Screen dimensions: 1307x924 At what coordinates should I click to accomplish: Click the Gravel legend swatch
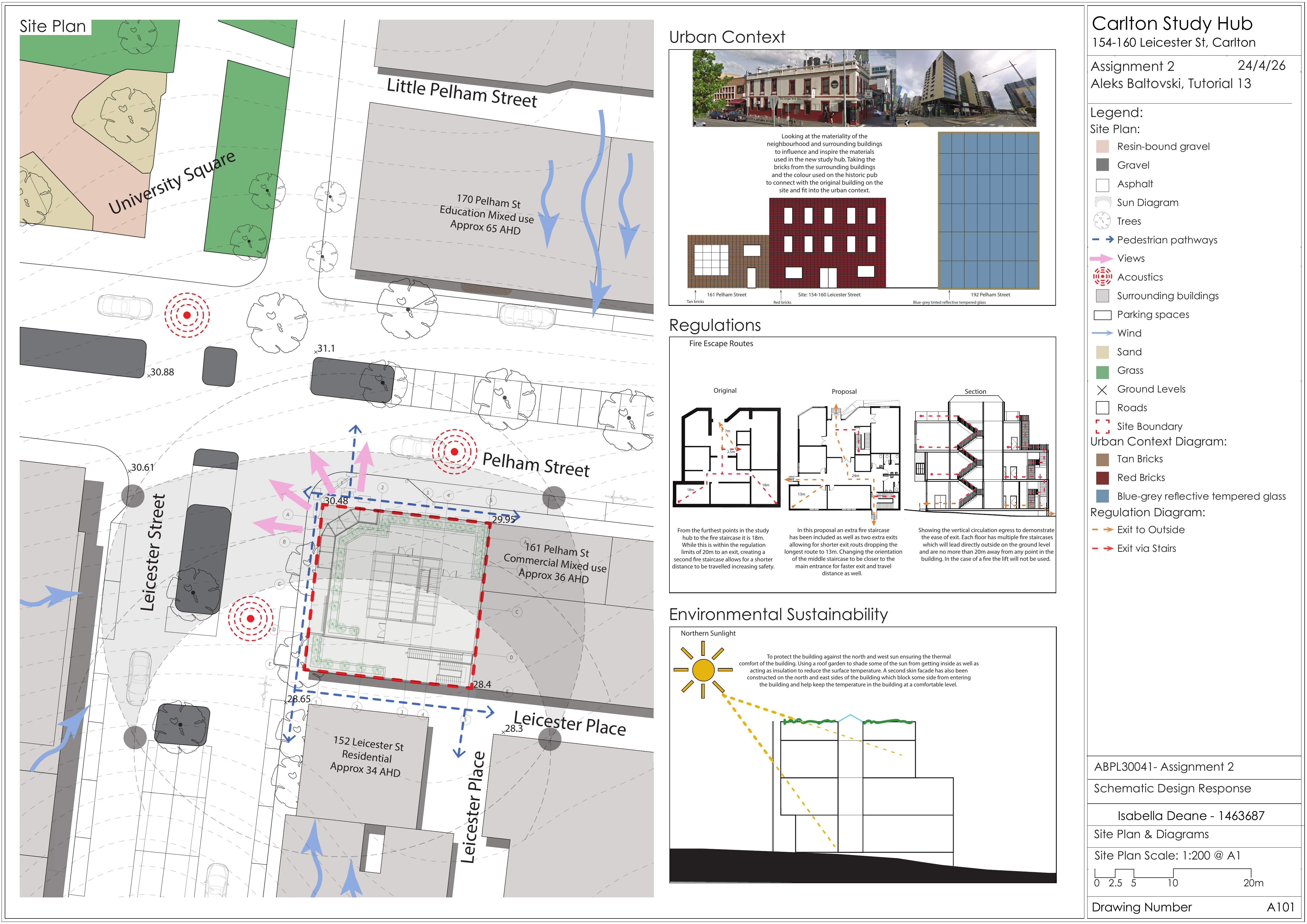[1102, 165]
